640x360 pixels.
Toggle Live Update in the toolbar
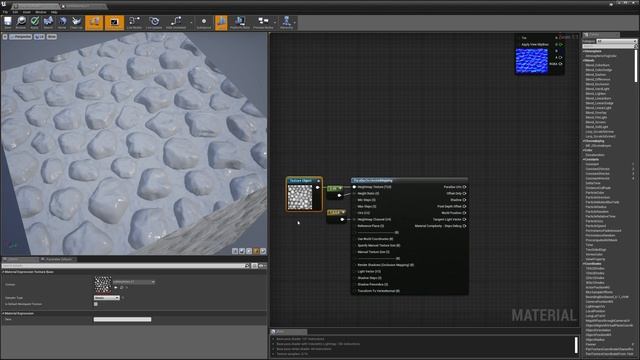(x=154, y=22)
